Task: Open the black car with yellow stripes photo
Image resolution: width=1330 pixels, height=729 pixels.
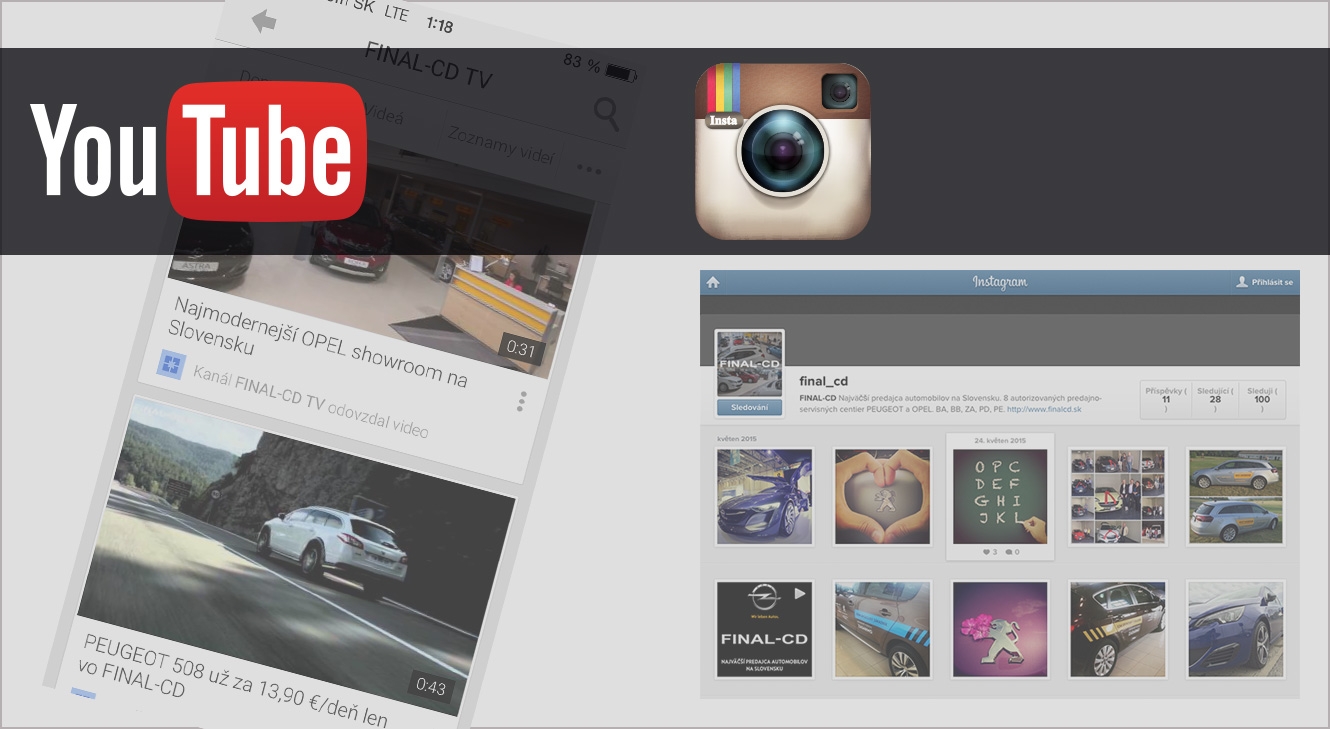Action: click(x=1118, y=629)
